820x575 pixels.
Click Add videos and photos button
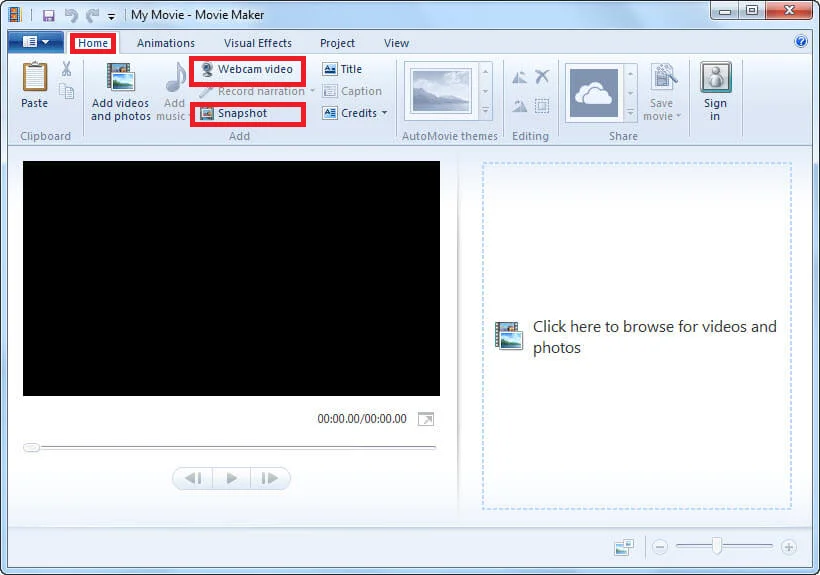121,92
